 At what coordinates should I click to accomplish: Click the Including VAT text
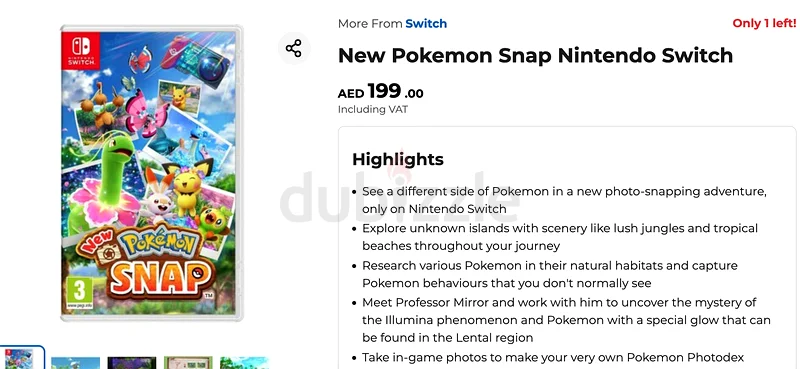click(x=373, y=109)
